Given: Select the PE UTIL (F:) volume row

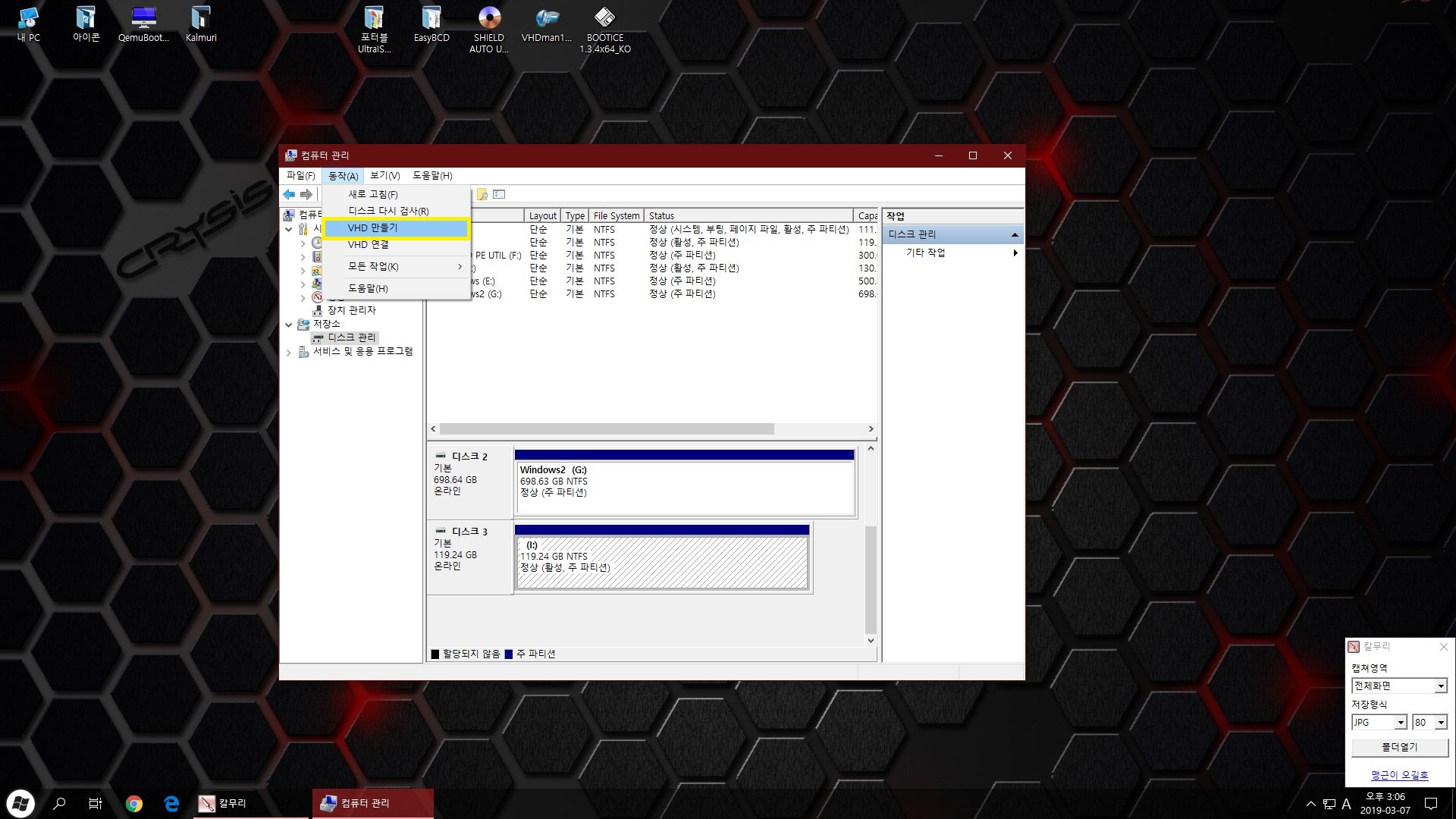Looking at the screenshot, I should (652, 255).
